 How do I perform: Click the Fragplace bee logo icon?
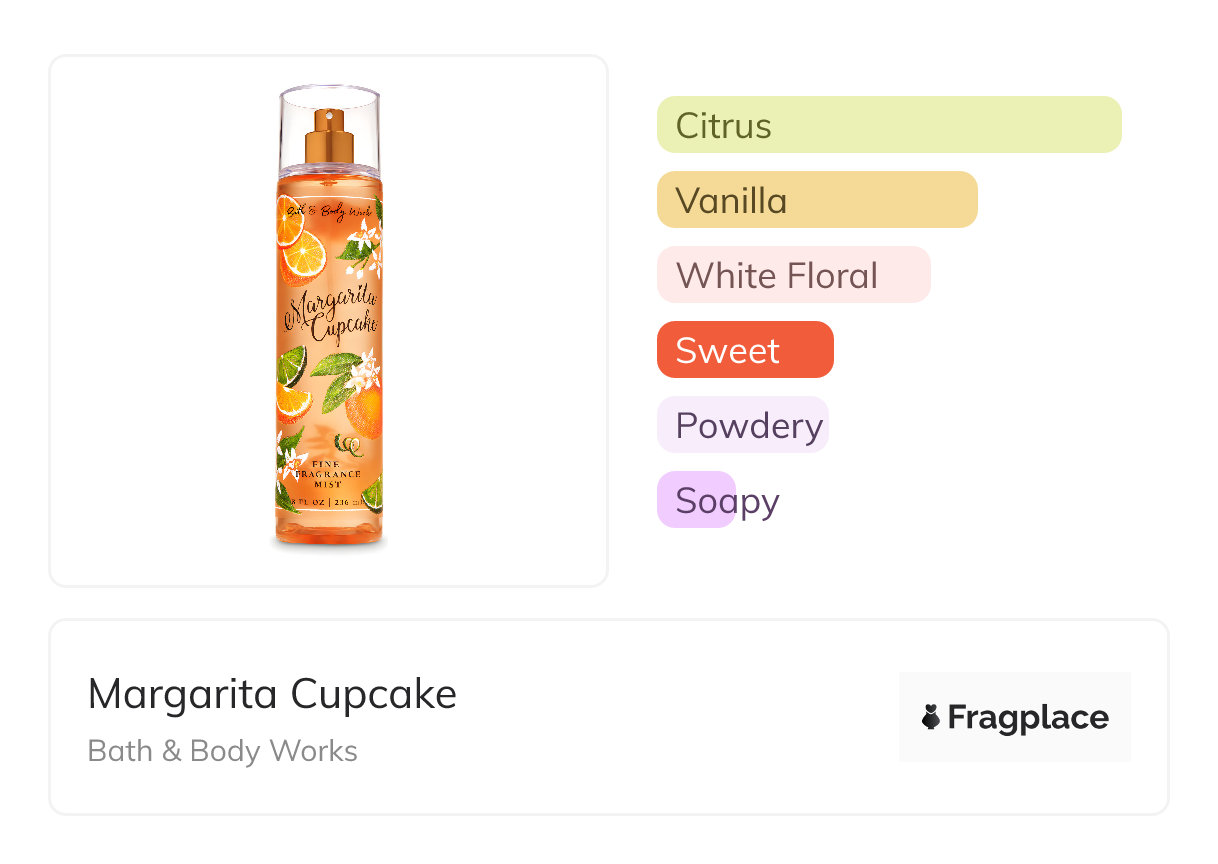[931, 717]
